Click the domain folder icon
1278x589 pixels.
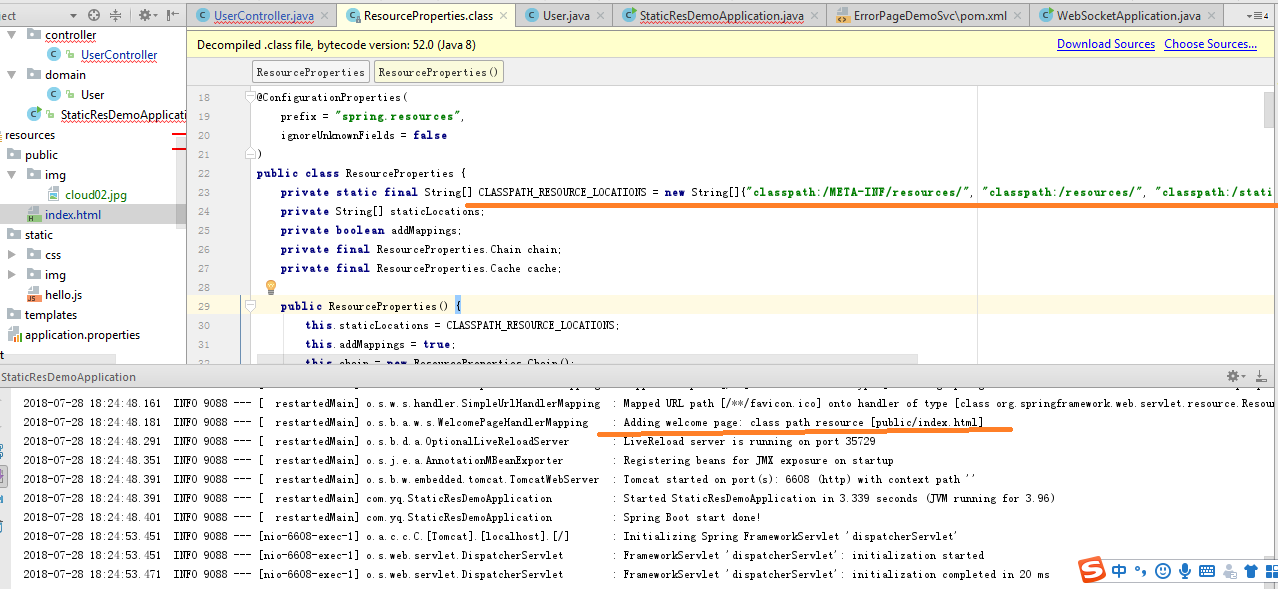pyautogui.click(x=33, y=75)
